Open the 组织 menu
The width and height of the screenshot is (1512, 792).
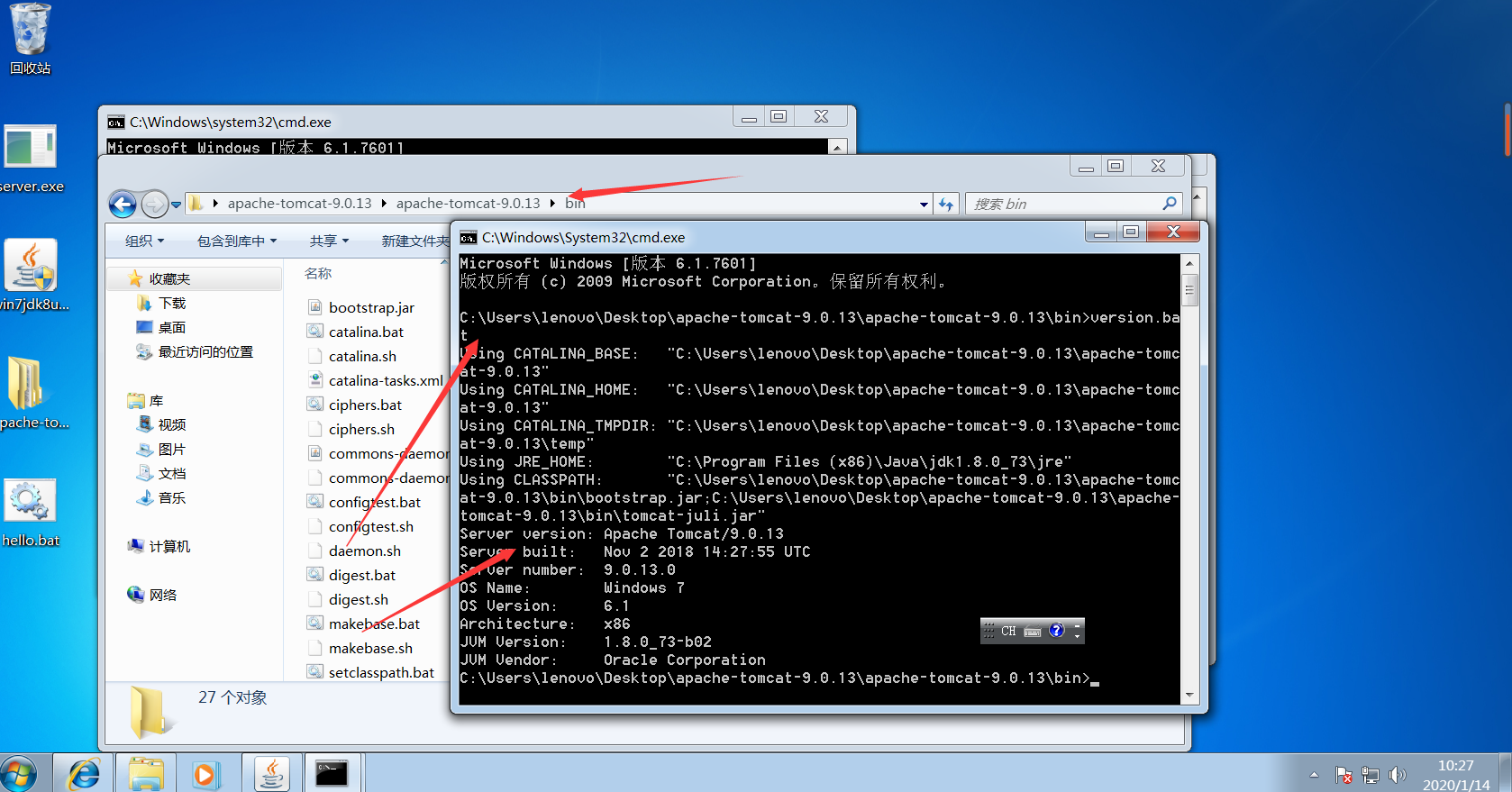[x=144, y=241]
